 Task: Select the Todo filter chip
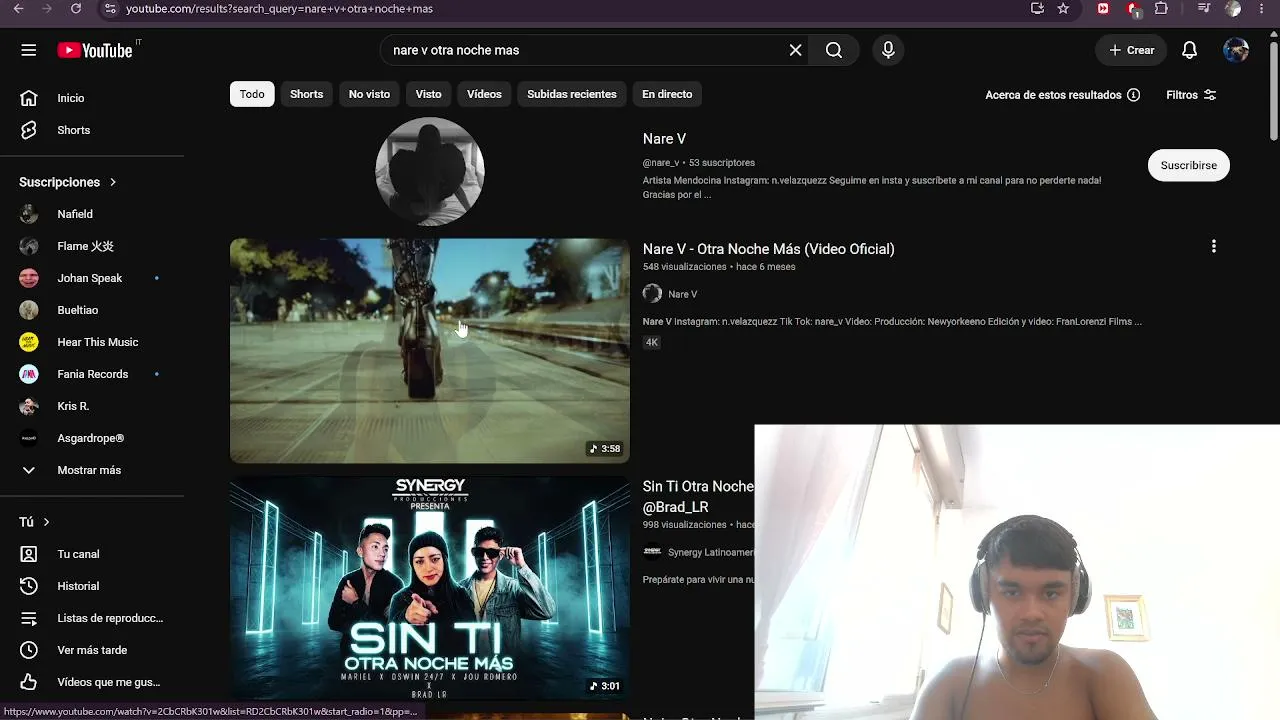[x=252, y=94]
